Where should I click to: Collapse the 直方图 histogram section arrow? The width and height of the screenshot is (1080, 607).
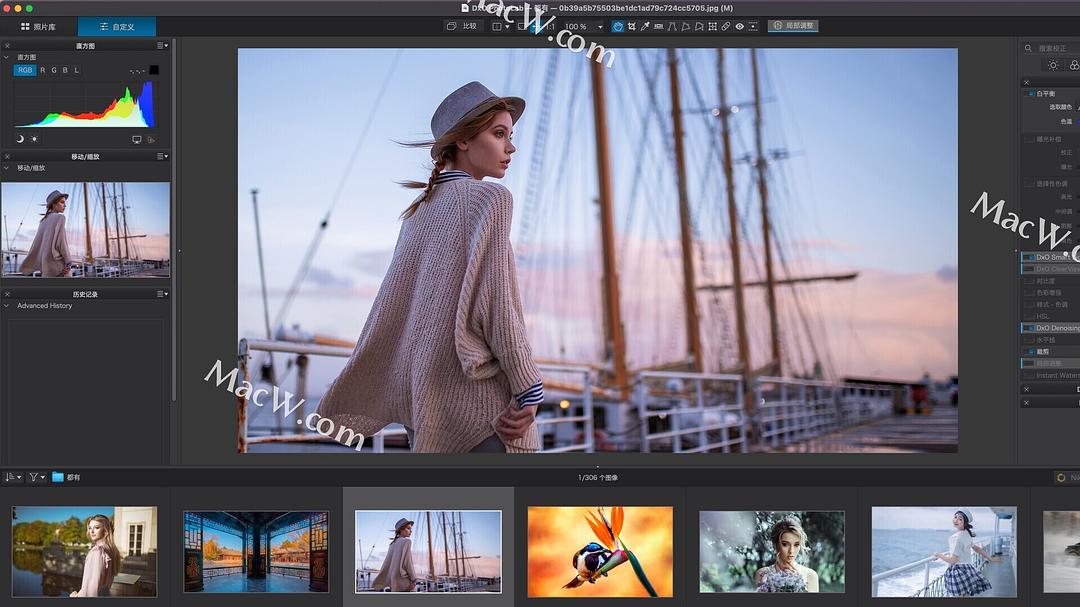click(x=8, y=58)
